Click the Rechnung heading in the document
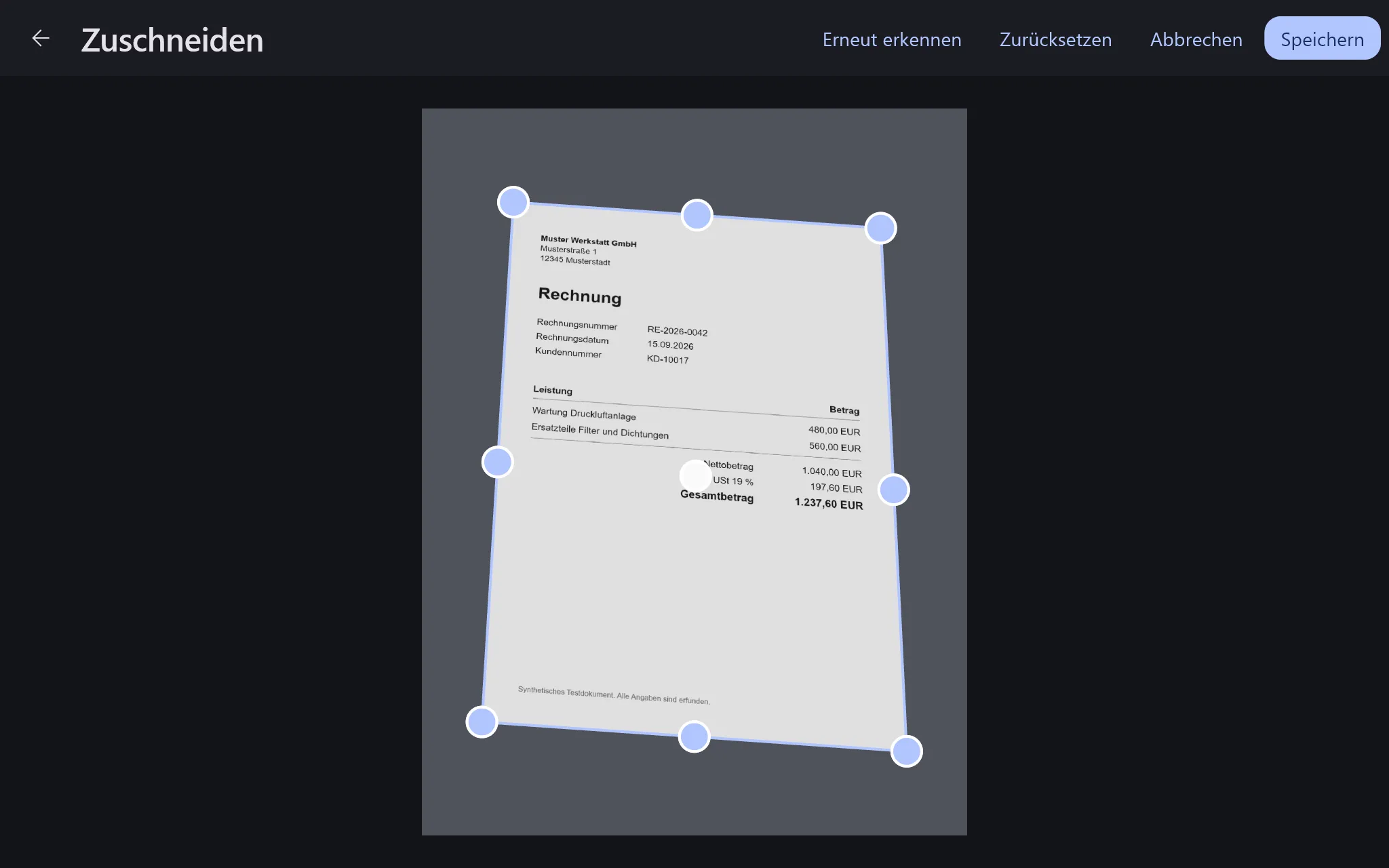This screenshot has height=868, width=1389. pos(580,296)
